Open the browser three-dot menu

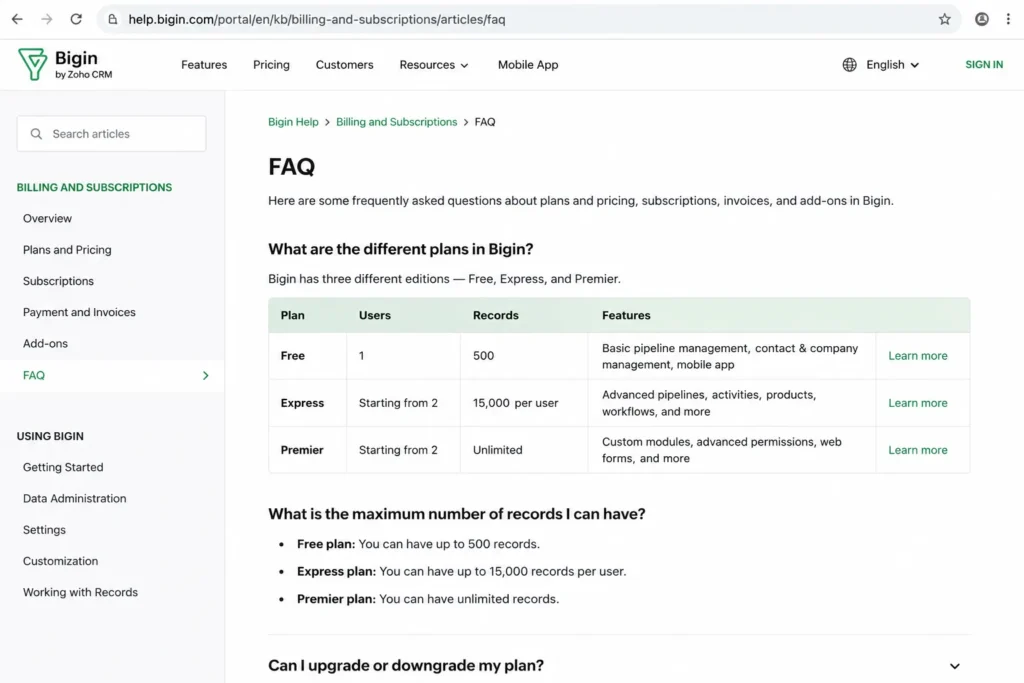(x=1008, y=19)
